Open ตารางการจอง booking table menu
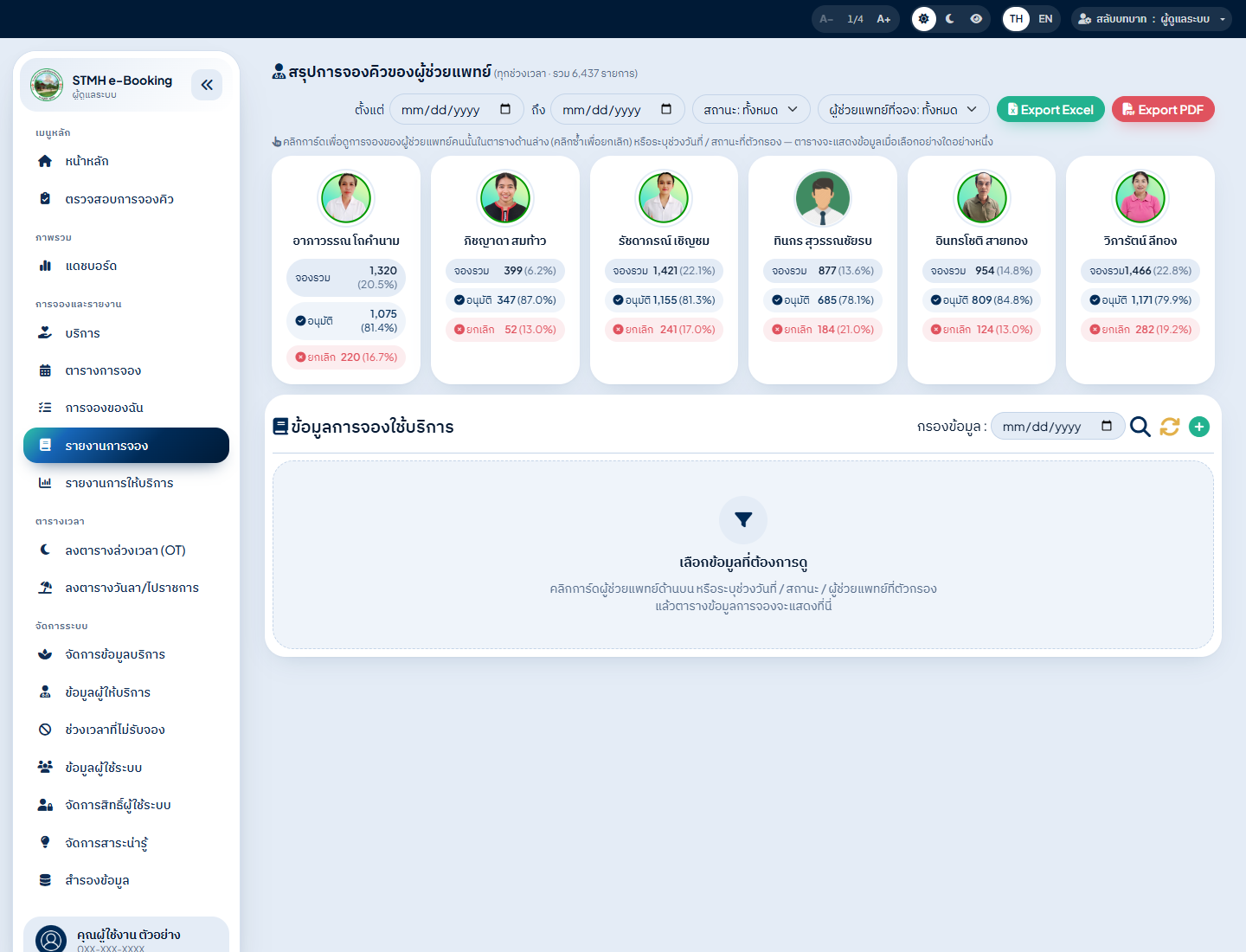This screenshot has height=952, width=1246. 126,370
